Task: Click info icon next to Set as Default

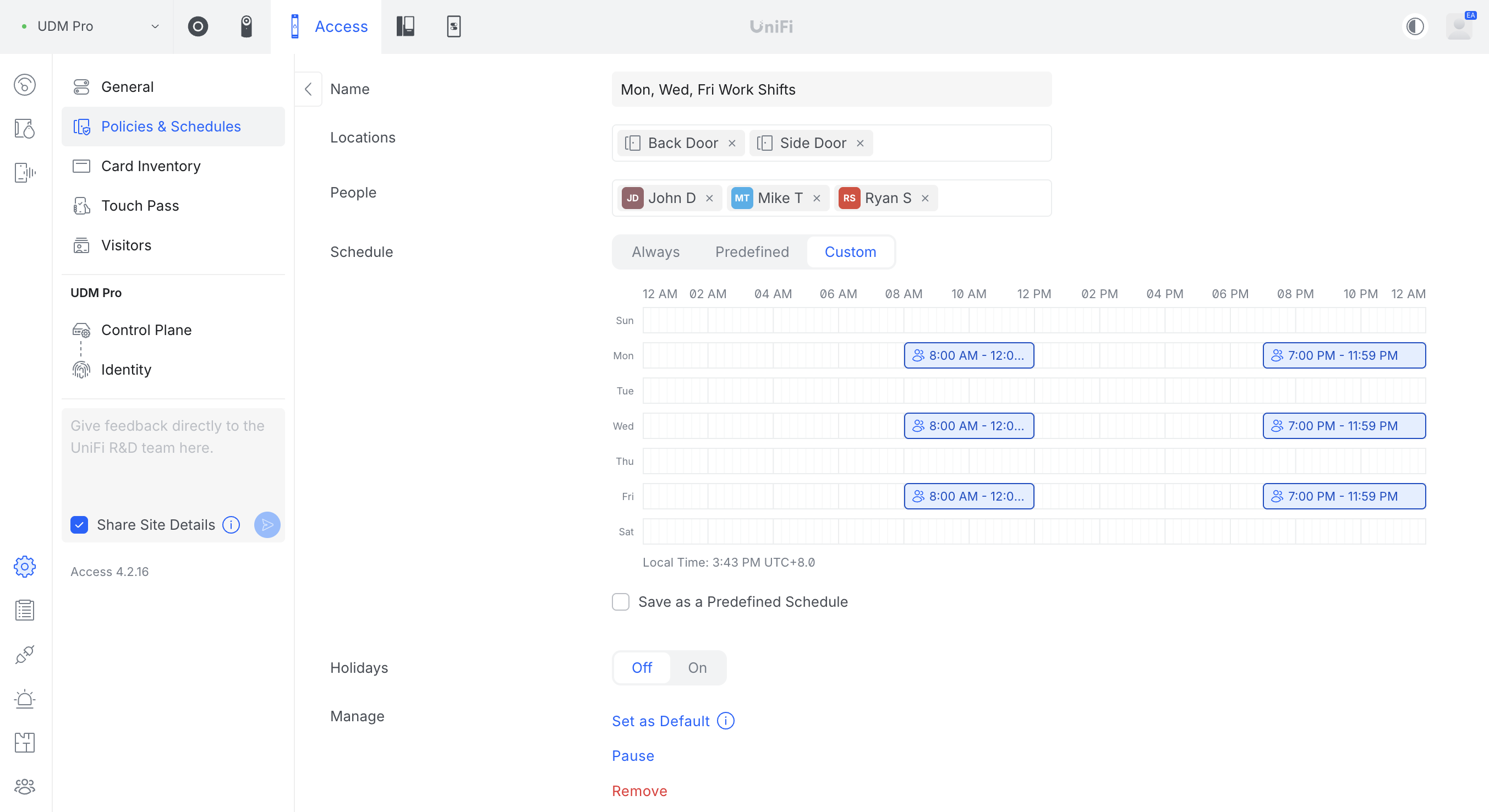Action: (x=725, y=721)
